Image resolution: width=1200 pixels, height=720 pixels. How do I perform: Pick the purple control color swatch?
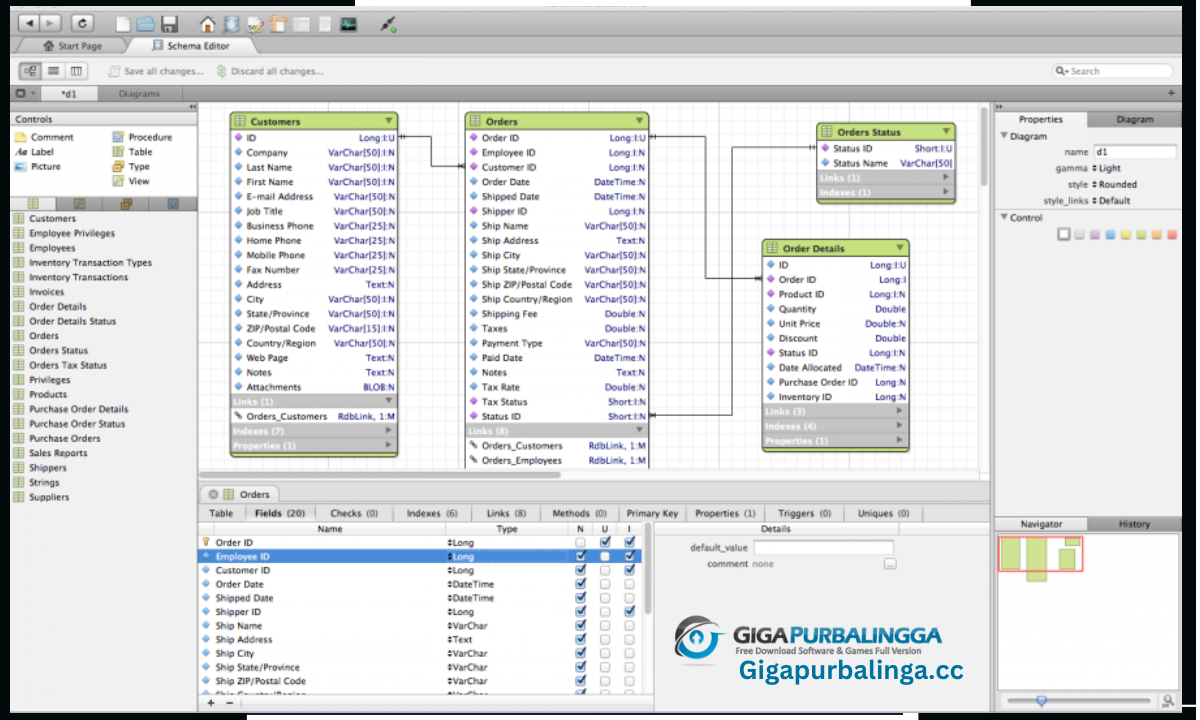coord(1094,234)
